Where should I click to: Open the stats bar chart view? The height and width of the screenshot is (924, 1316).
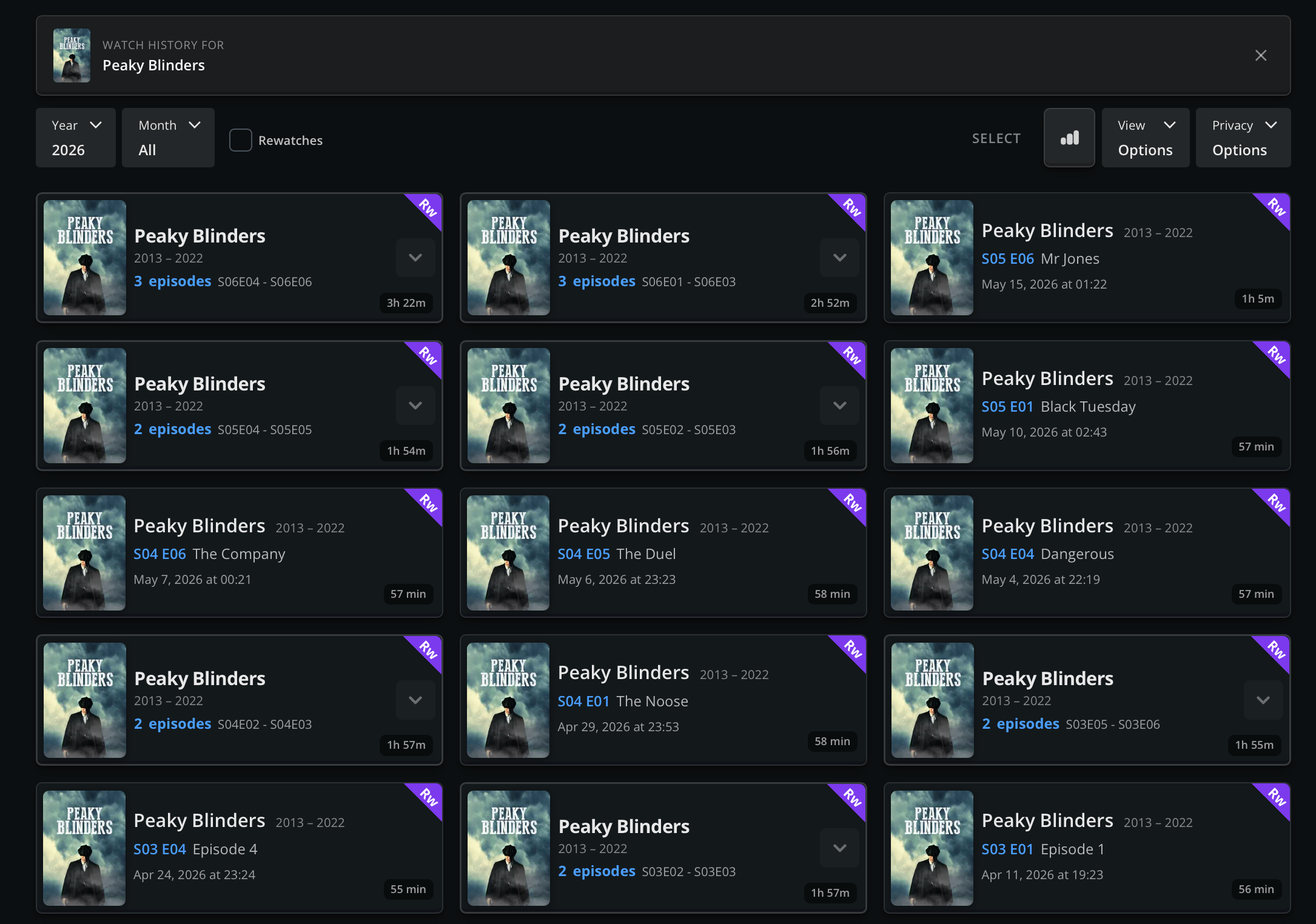point(1069,138)
